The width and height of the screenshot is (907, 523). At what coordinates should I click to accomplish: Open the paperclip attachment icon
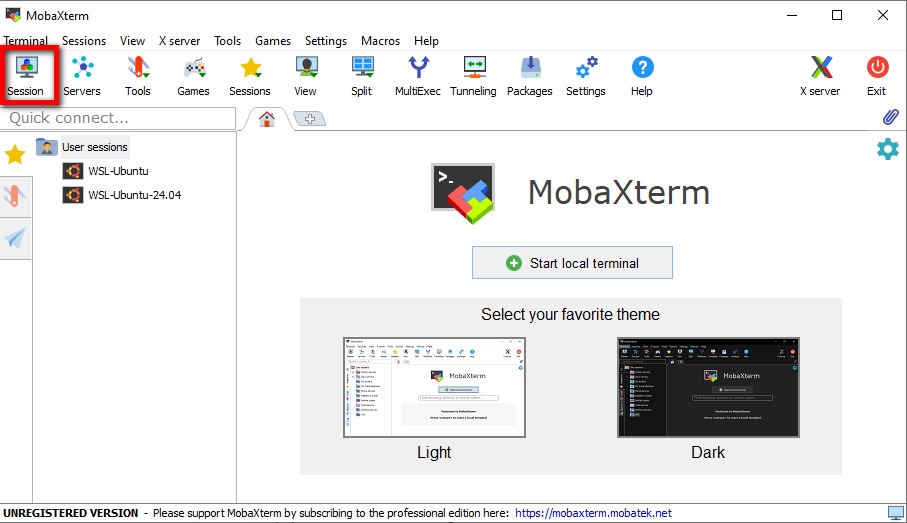890,118
